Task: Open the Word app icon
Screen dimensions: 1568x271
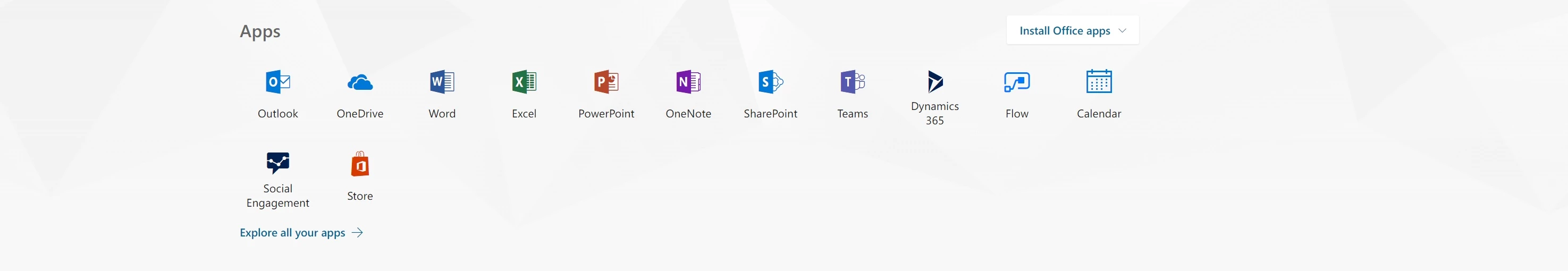Action: tap(442, 82)
